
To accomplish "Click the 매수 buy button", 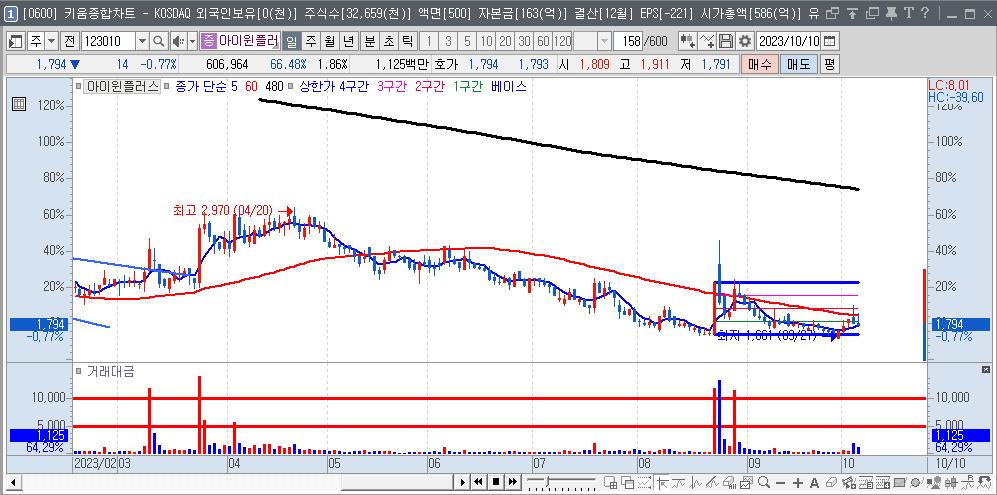I will (759, 64).
